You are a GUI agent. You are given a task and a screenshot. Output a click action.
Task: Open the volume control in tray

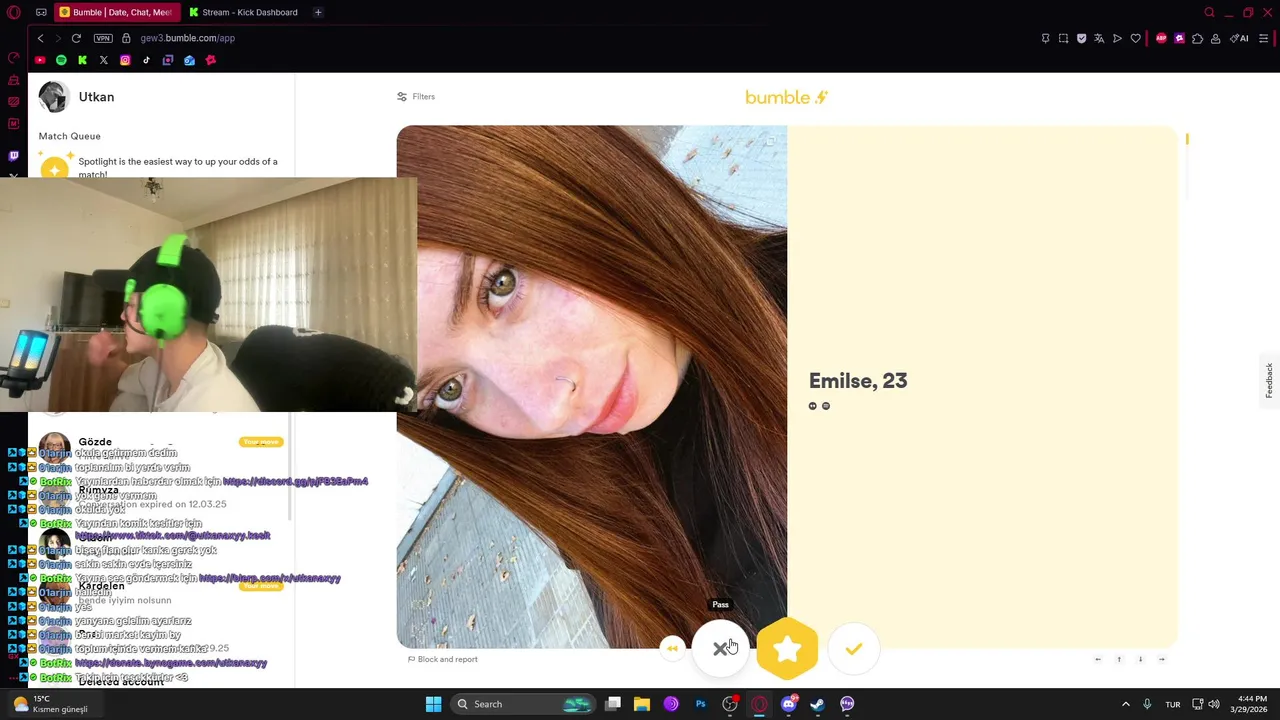(1213, 704)
